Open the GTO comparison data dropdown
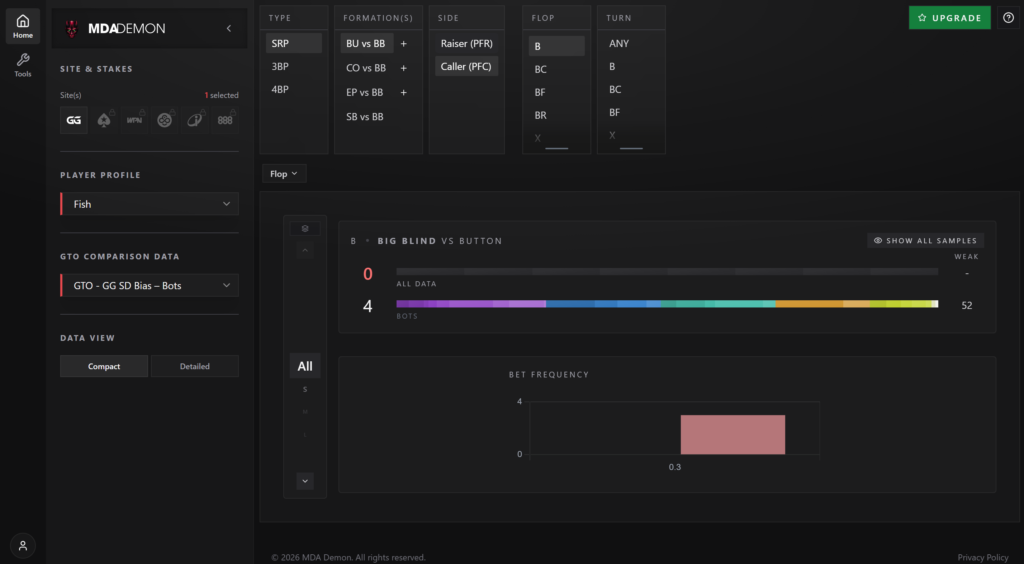Image resolution: width=1024 pixels, height=564 pixels. click(150, 285)
